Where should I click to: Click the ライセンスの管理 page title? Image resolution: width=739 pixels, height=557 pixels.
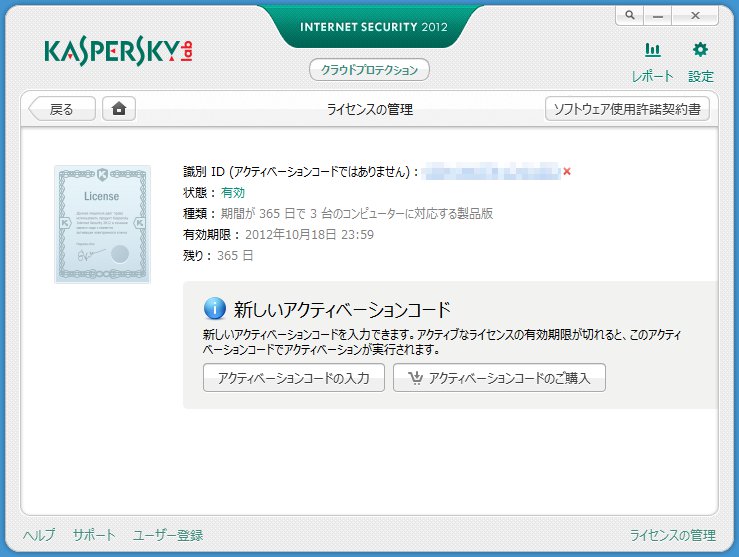coord(370,109)
